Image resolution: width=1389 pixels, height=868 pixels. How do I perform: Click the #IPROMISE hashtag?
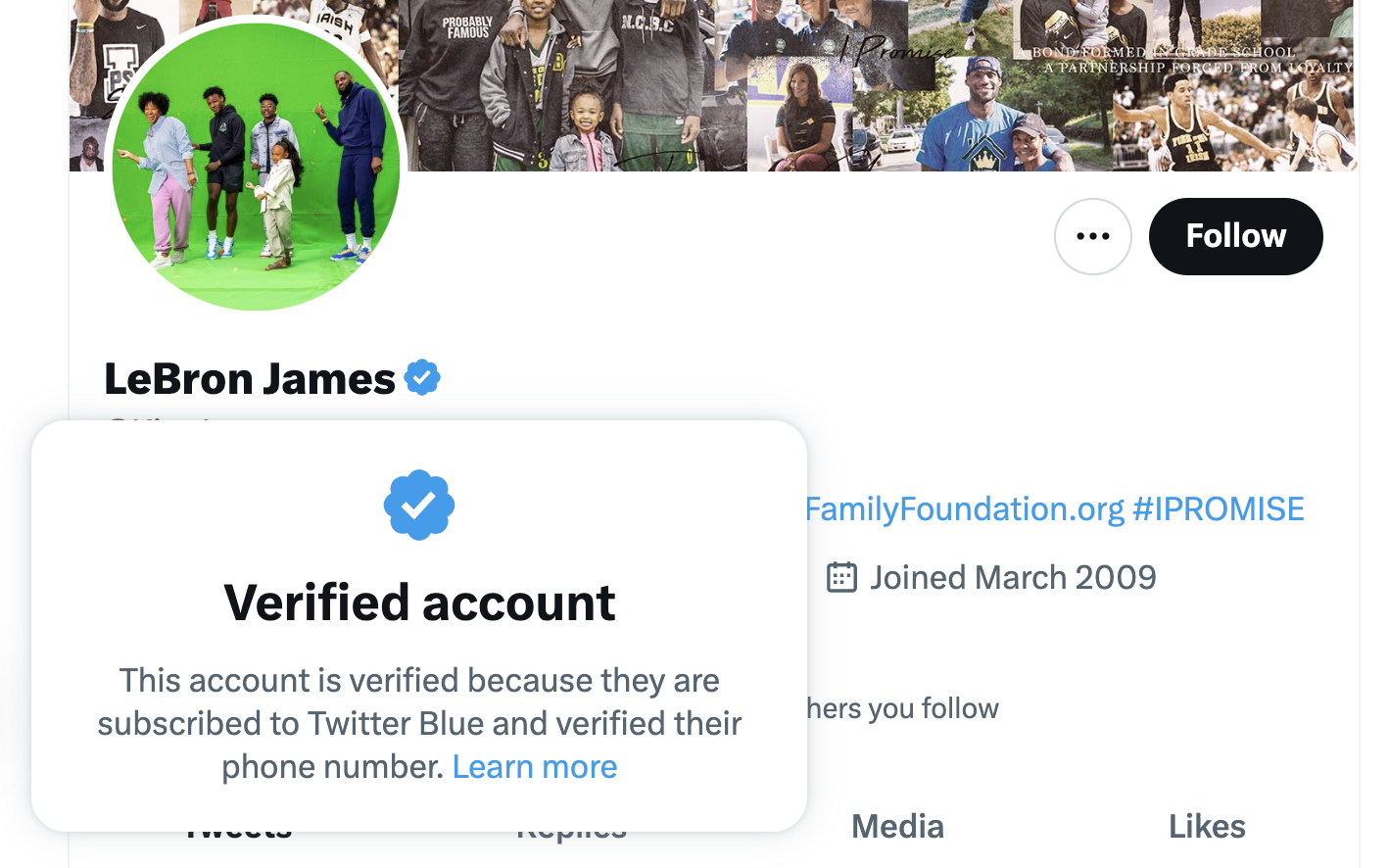tap(1218, 509)
